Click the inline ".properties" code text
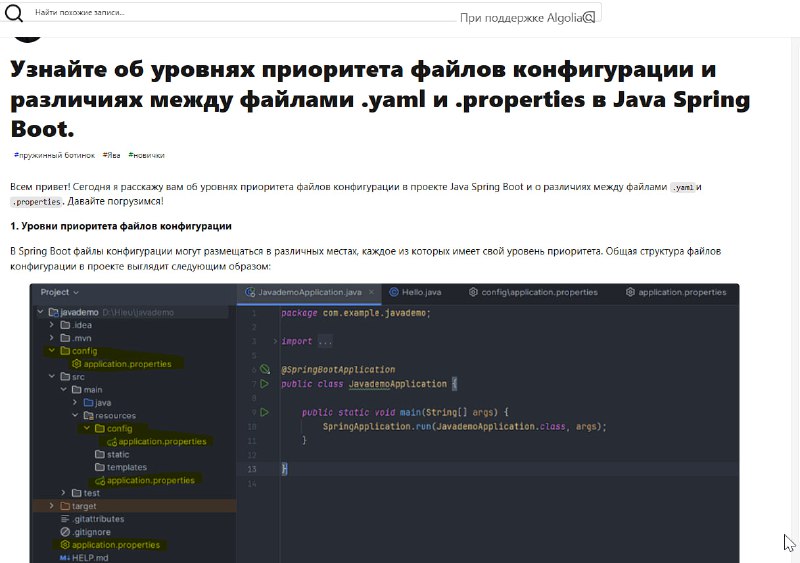The width and height of the screenshot is (800, 563). 36,202
